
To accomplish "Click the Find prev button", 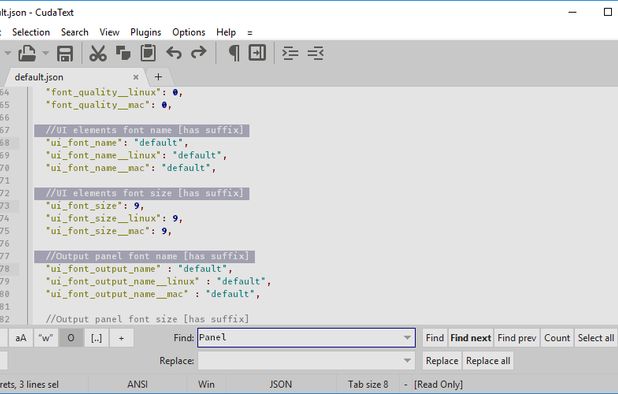I will (517, 338).
